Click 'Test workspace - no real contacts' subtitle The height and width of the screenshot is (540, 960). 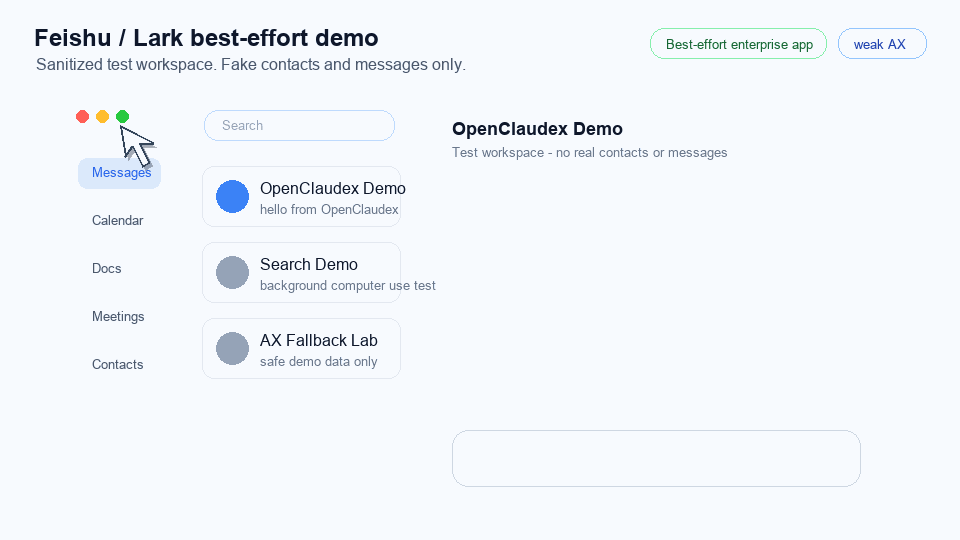pos(590,153)
